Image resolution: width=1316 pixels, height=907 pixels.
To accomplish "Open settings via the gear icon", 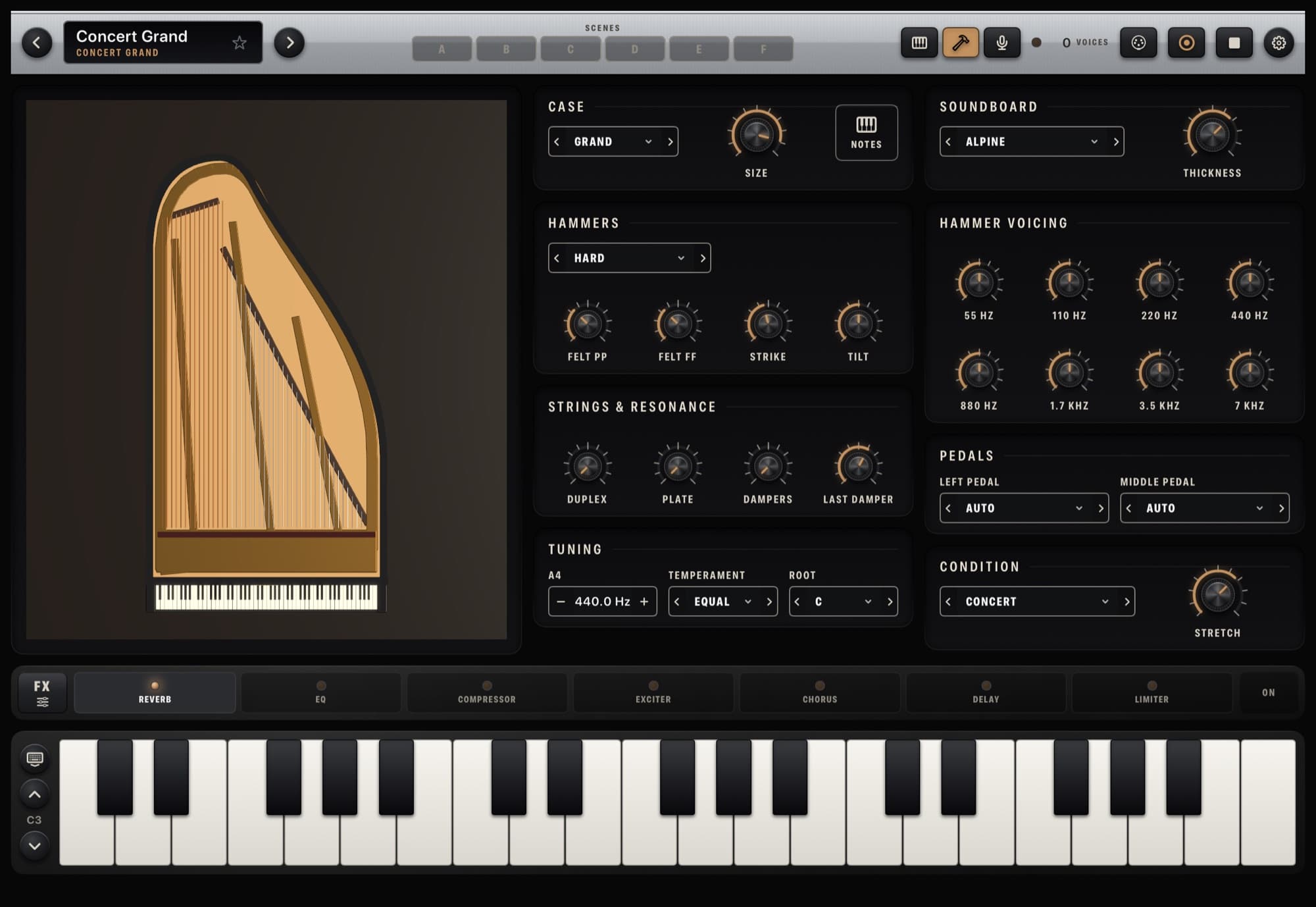I will [x=1278, y=43].
